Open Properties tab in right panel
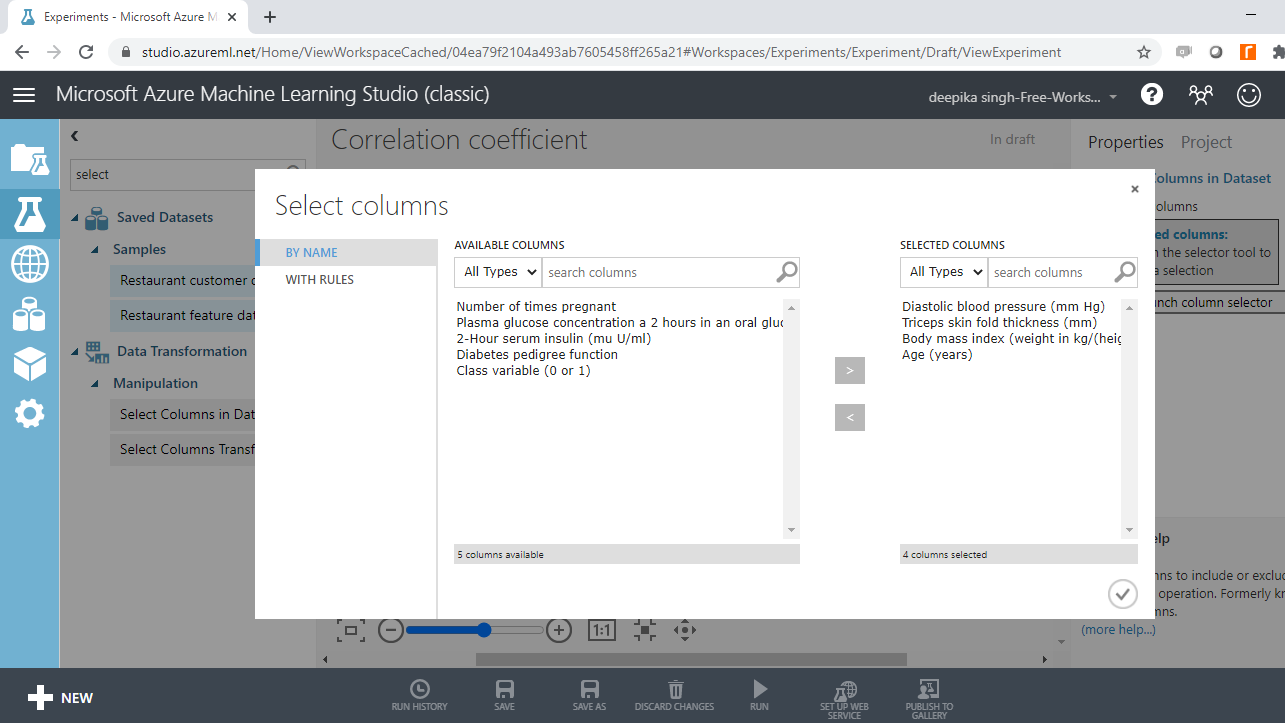This screenshot has width=1285, height=723. click(1126, 142)
